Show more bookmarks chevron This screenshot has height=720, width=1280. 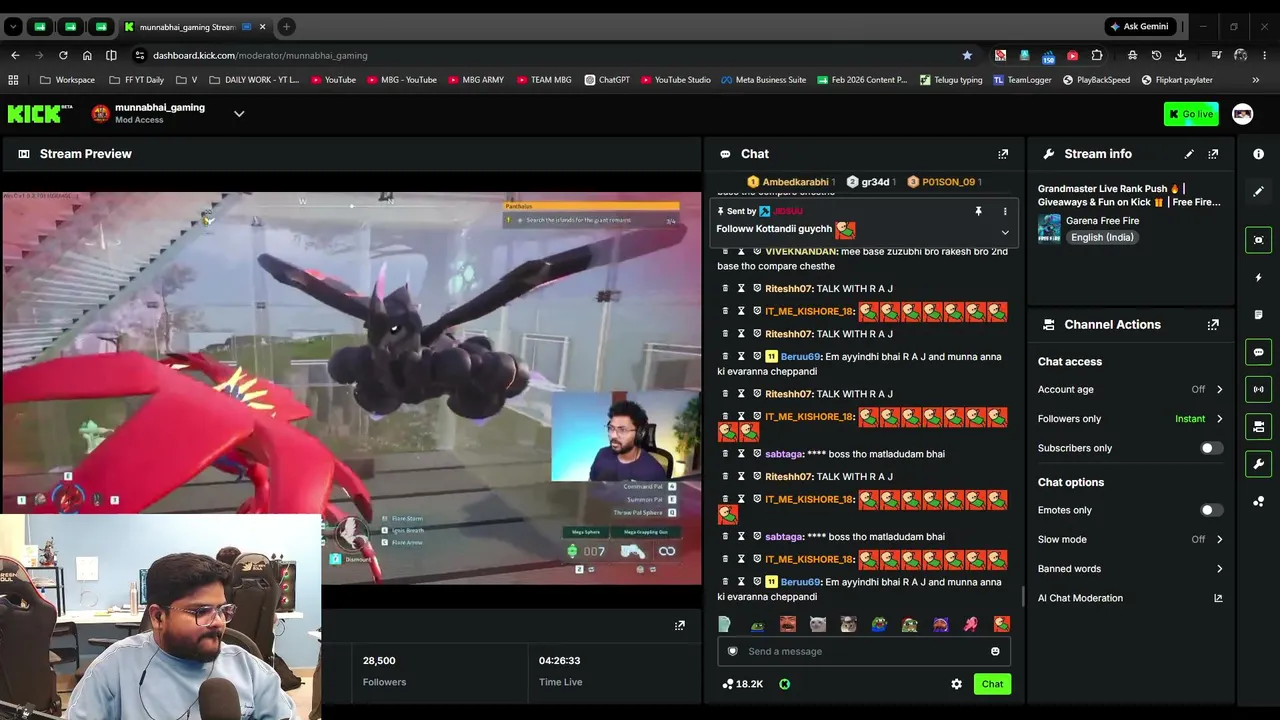point(1255,80)
